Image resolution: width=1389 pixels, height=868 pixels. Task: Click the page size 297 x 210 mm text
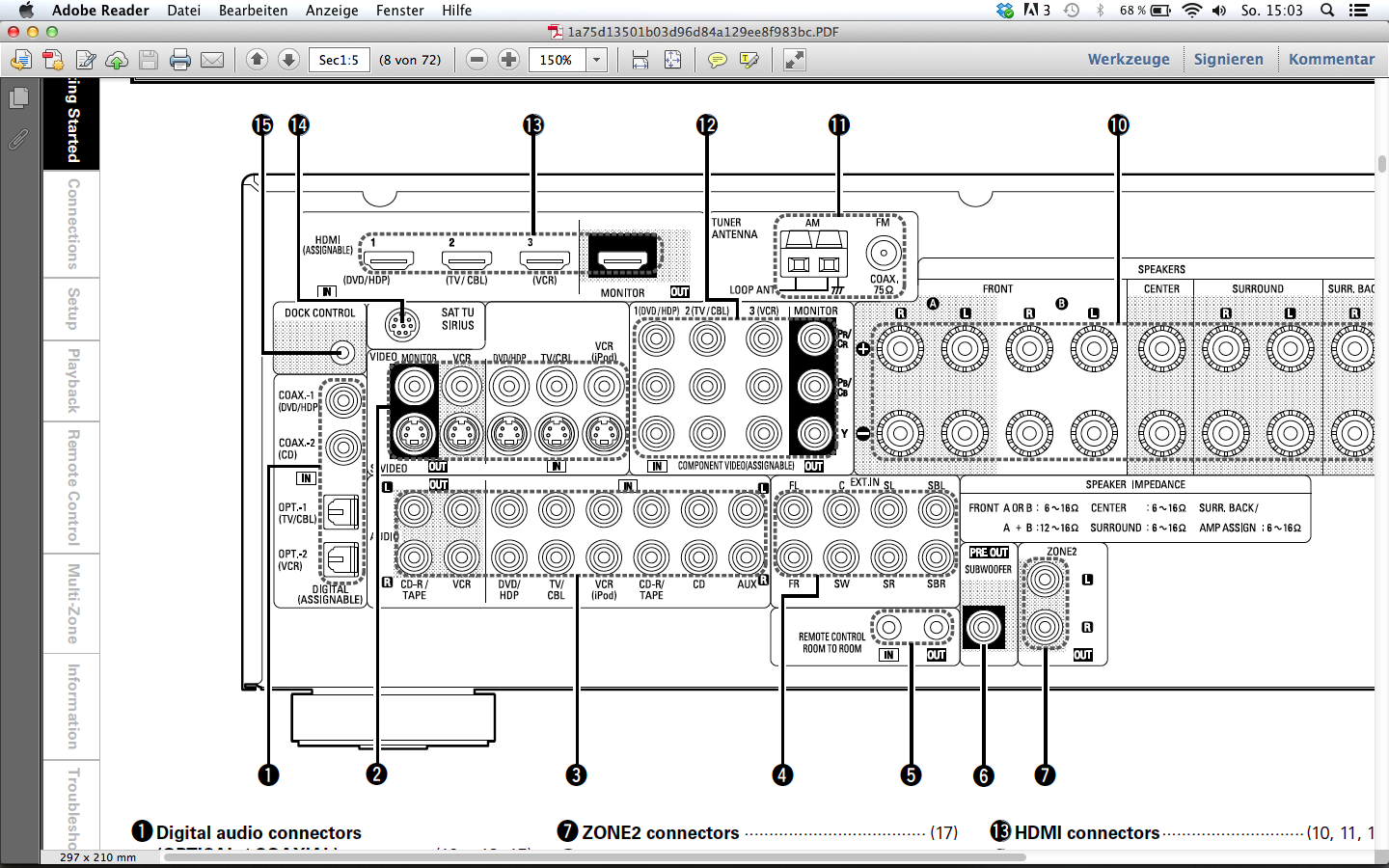[x=97, y=856]
